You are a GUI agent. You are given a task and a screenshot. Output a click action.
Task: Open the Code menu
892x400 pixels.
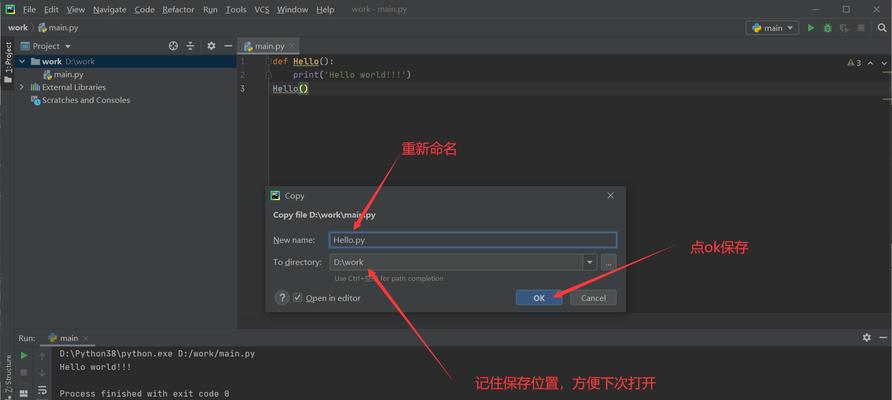pos(144,10)
